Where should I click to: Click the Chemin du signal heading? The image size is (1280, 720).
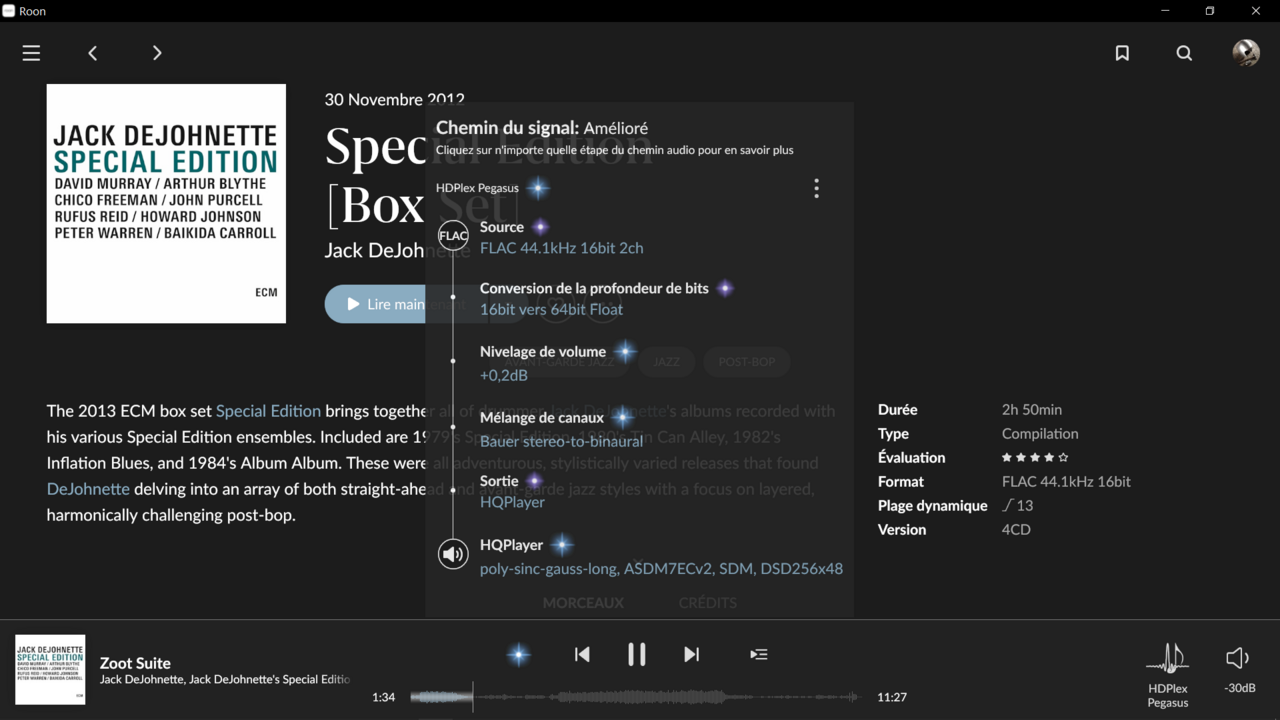tap(542, 128)
